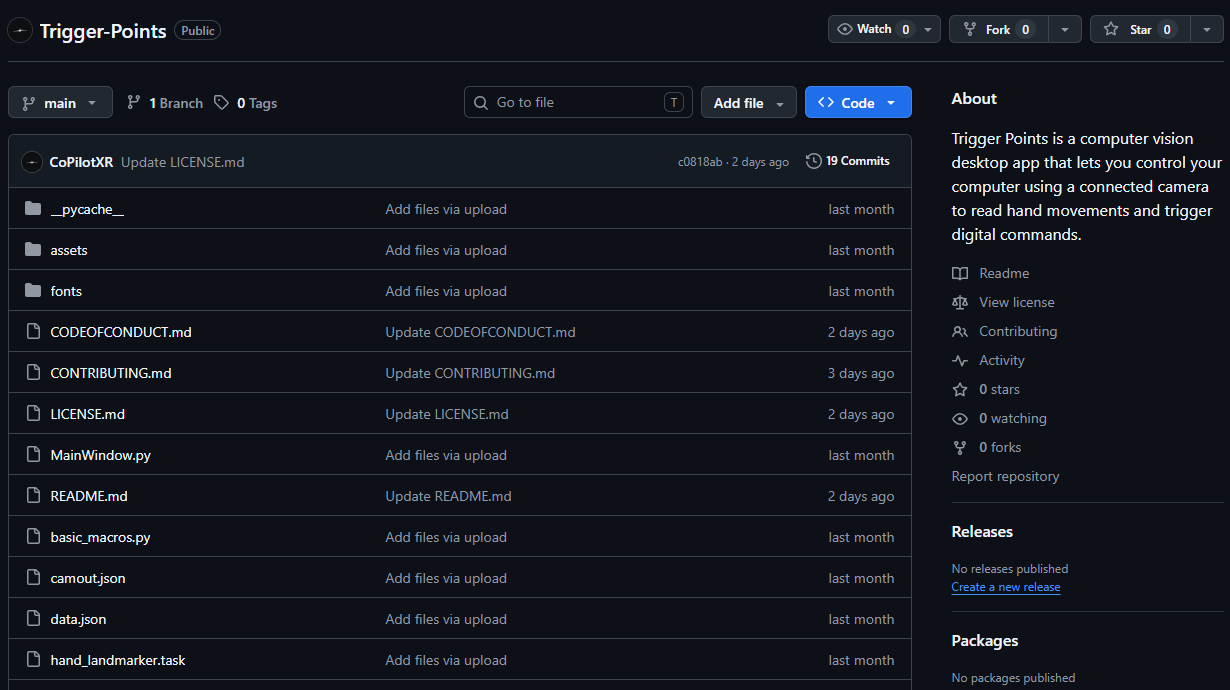Click the book icon beside Readme
The width and height of the screenshot is (1230, 690).
(x=960, y=273)
